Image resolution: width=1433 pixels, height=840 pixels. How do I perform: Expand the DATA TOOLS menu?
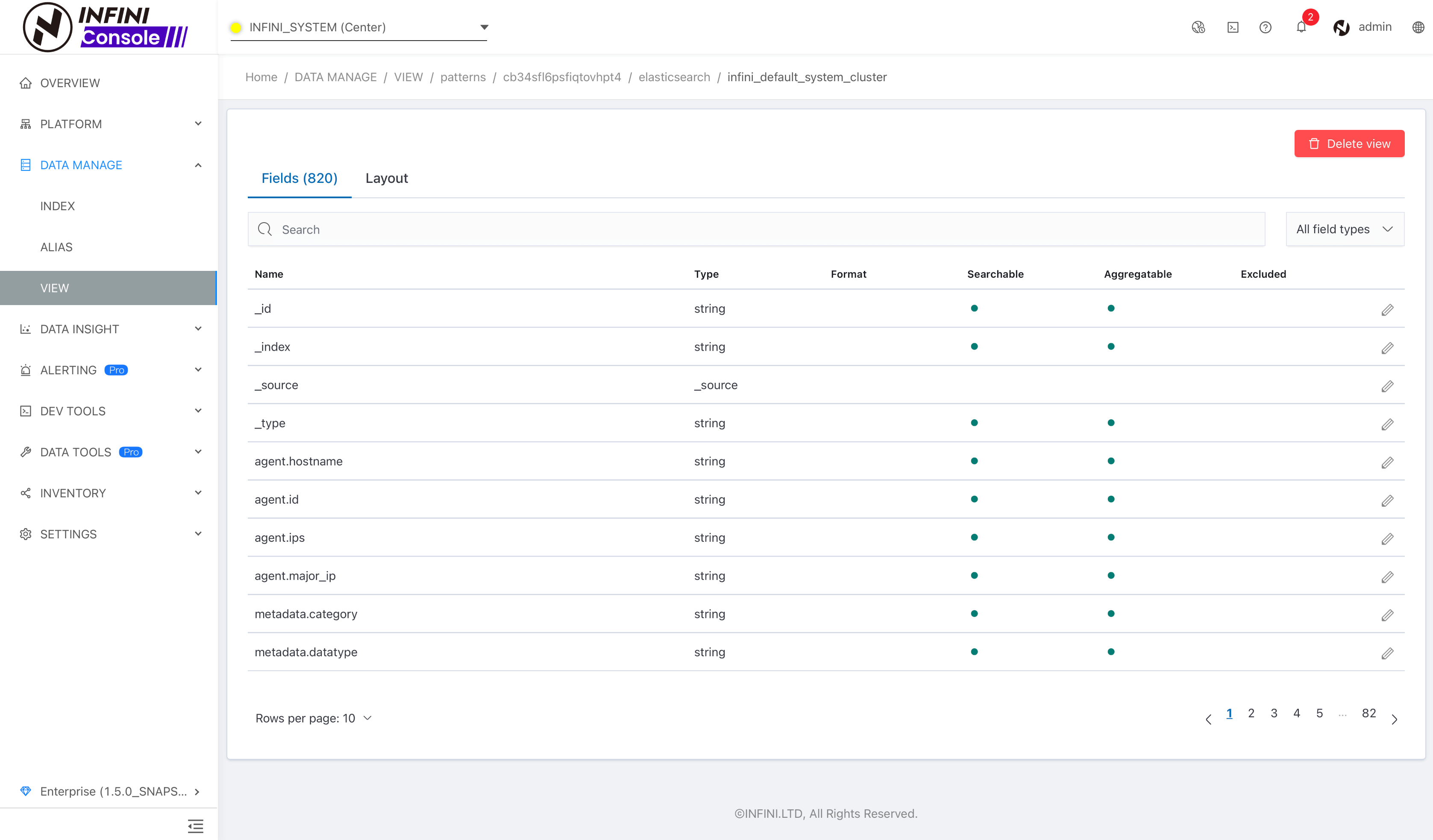tap(109, 452)
